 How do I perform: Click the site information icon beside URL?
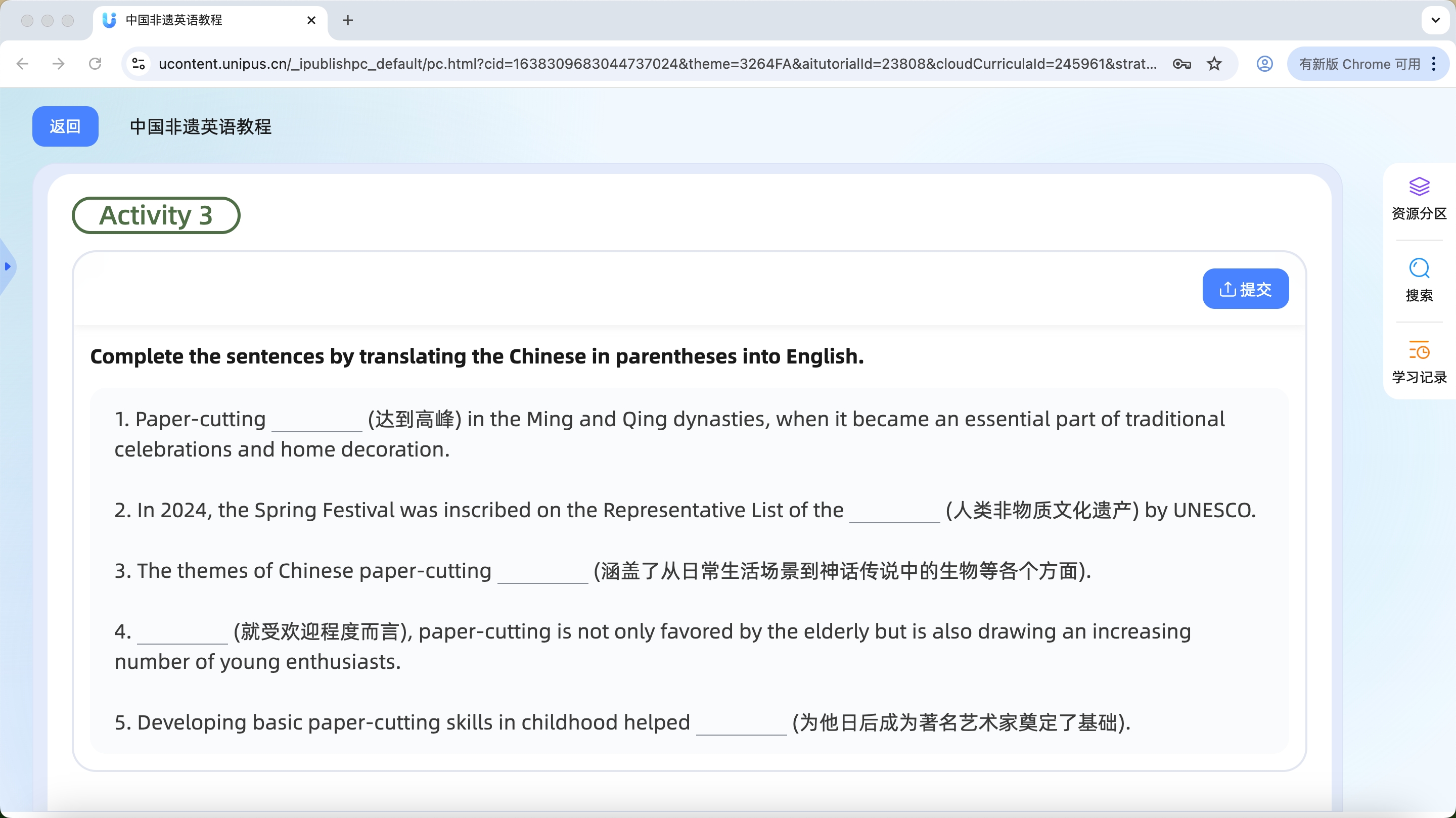[139, 64]
